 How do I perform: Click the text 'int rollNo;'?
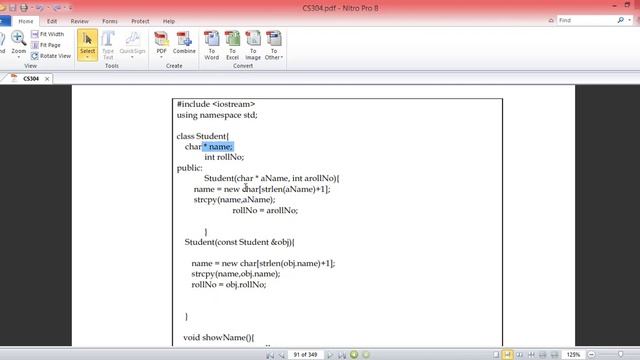224,157
